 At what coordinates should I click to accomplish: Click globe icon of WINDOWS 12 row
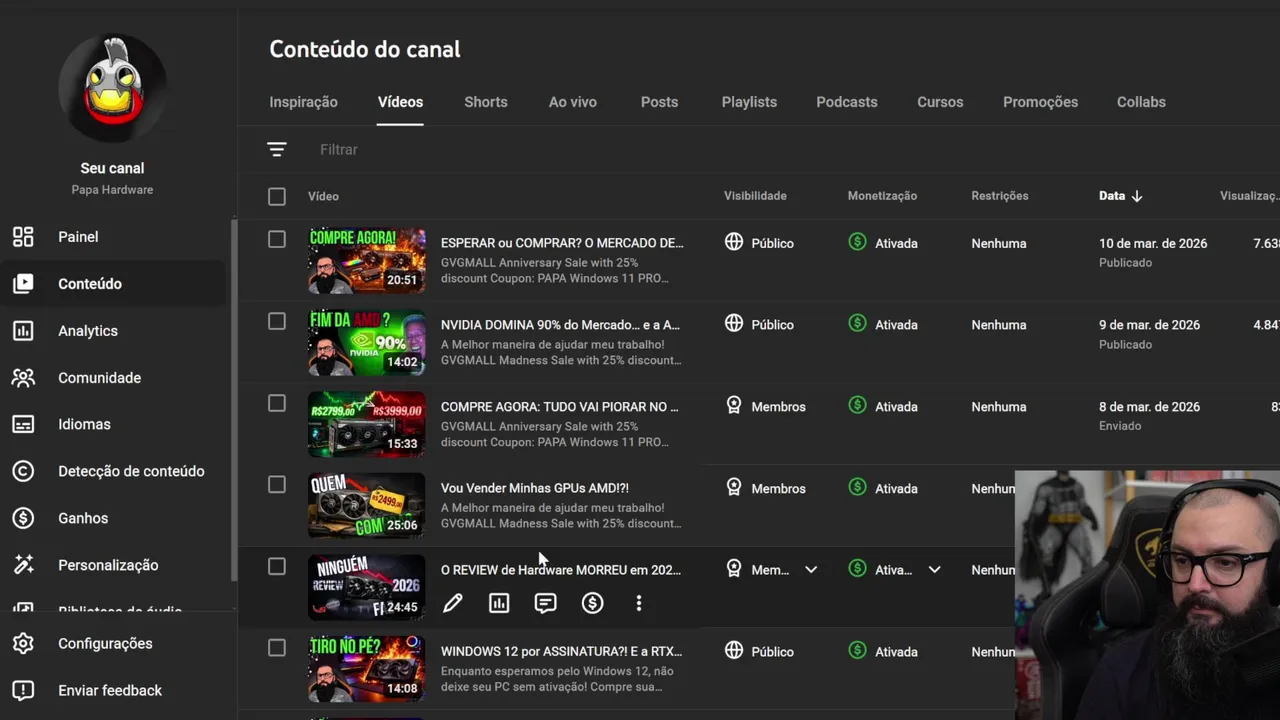tap(734, 651)
